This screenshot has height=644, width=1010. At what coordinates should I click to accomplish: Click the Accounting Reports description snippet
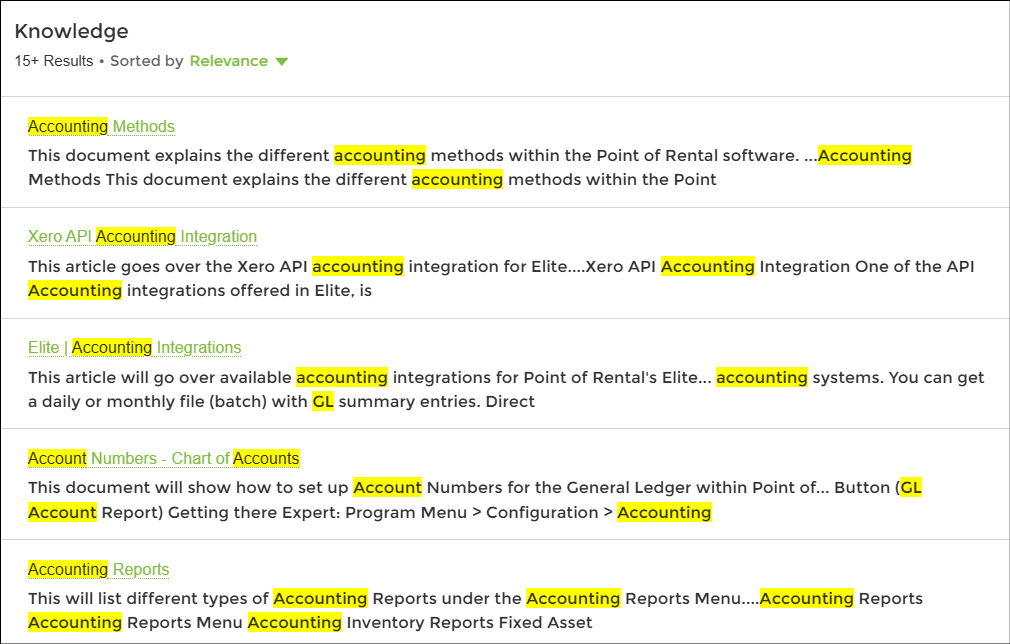click(475, 610)
